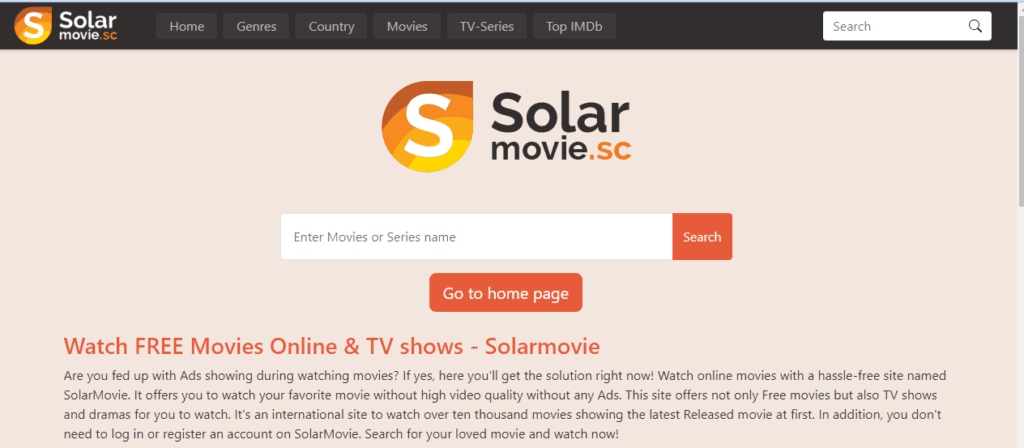
Task: Open the Movies section
Action: click(x=407, y=26)
